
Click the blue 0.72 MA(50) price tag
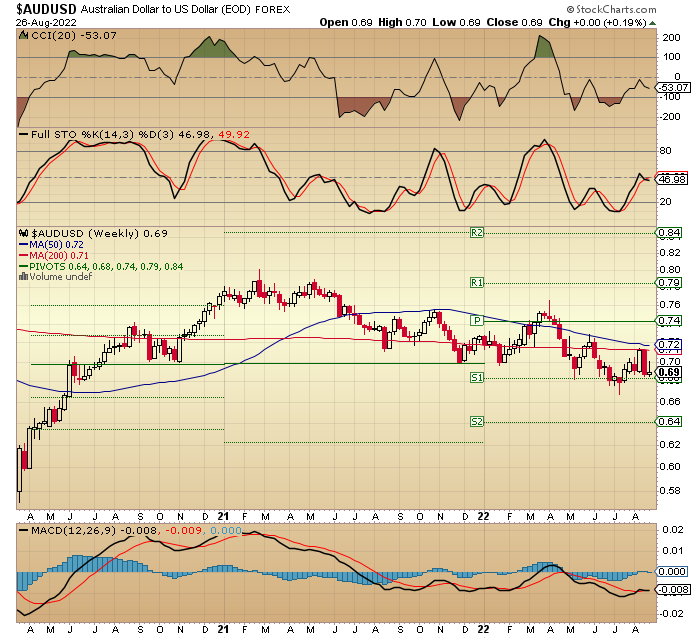(x=668, y=344)
